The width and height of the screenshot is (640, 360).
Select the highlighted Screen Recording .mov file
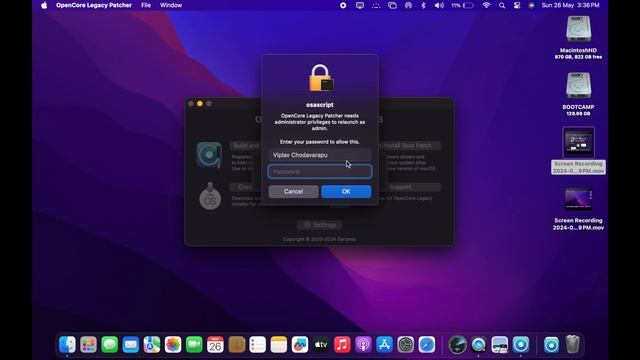(x=578, y=151)
